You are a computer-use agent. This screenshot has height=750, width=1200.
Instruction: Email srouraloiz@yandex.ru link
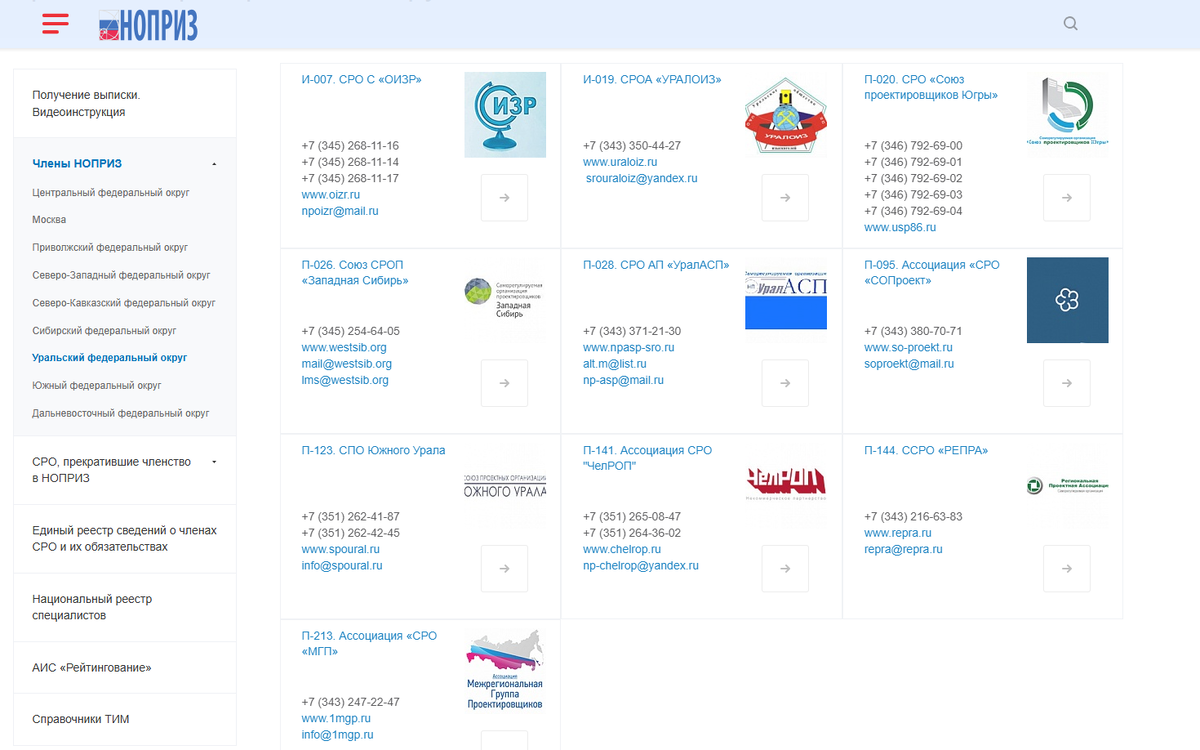tap(642, 179)
